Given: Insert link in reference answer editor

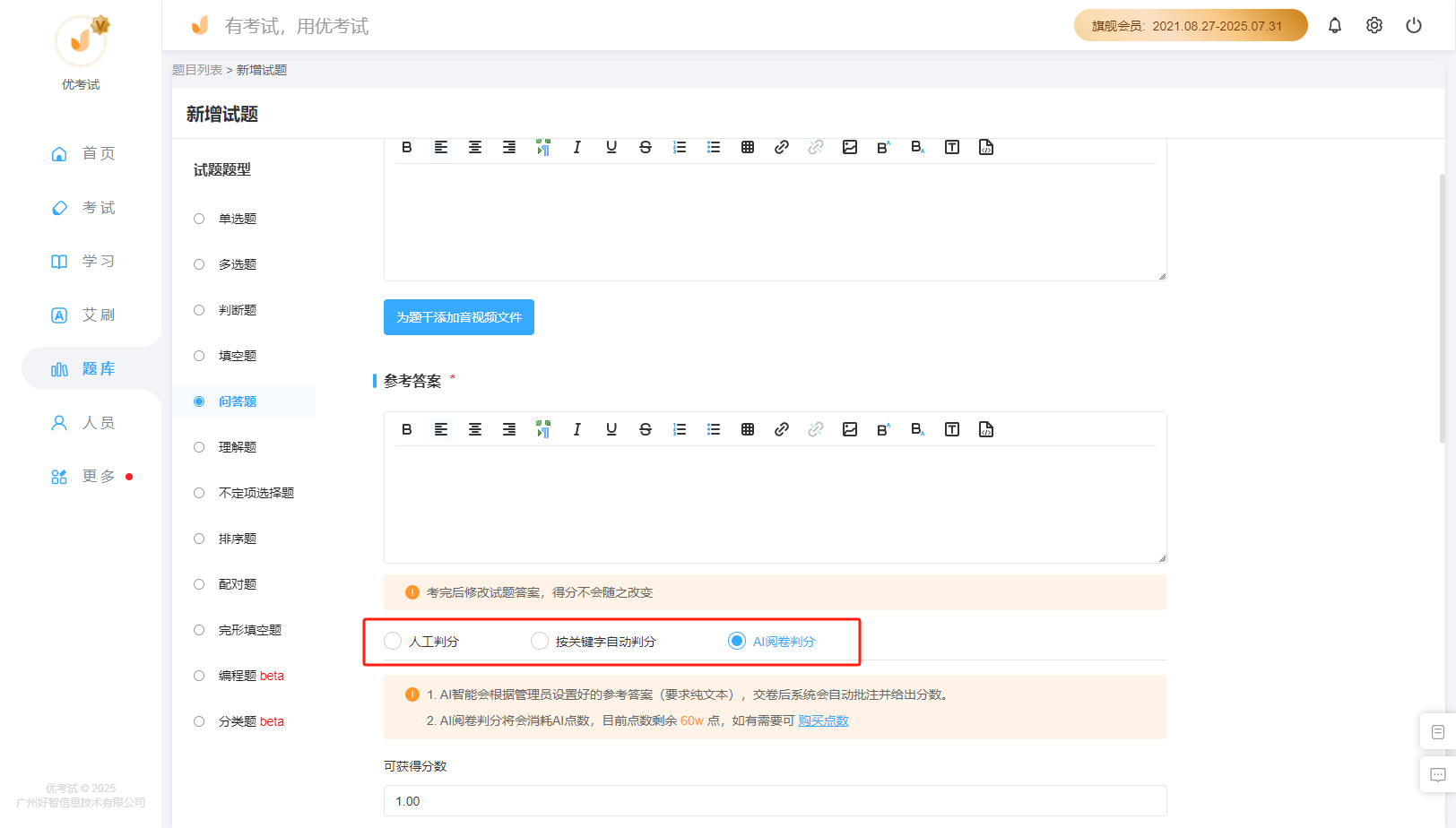Looking at the screenshot, I should (782, 429).
